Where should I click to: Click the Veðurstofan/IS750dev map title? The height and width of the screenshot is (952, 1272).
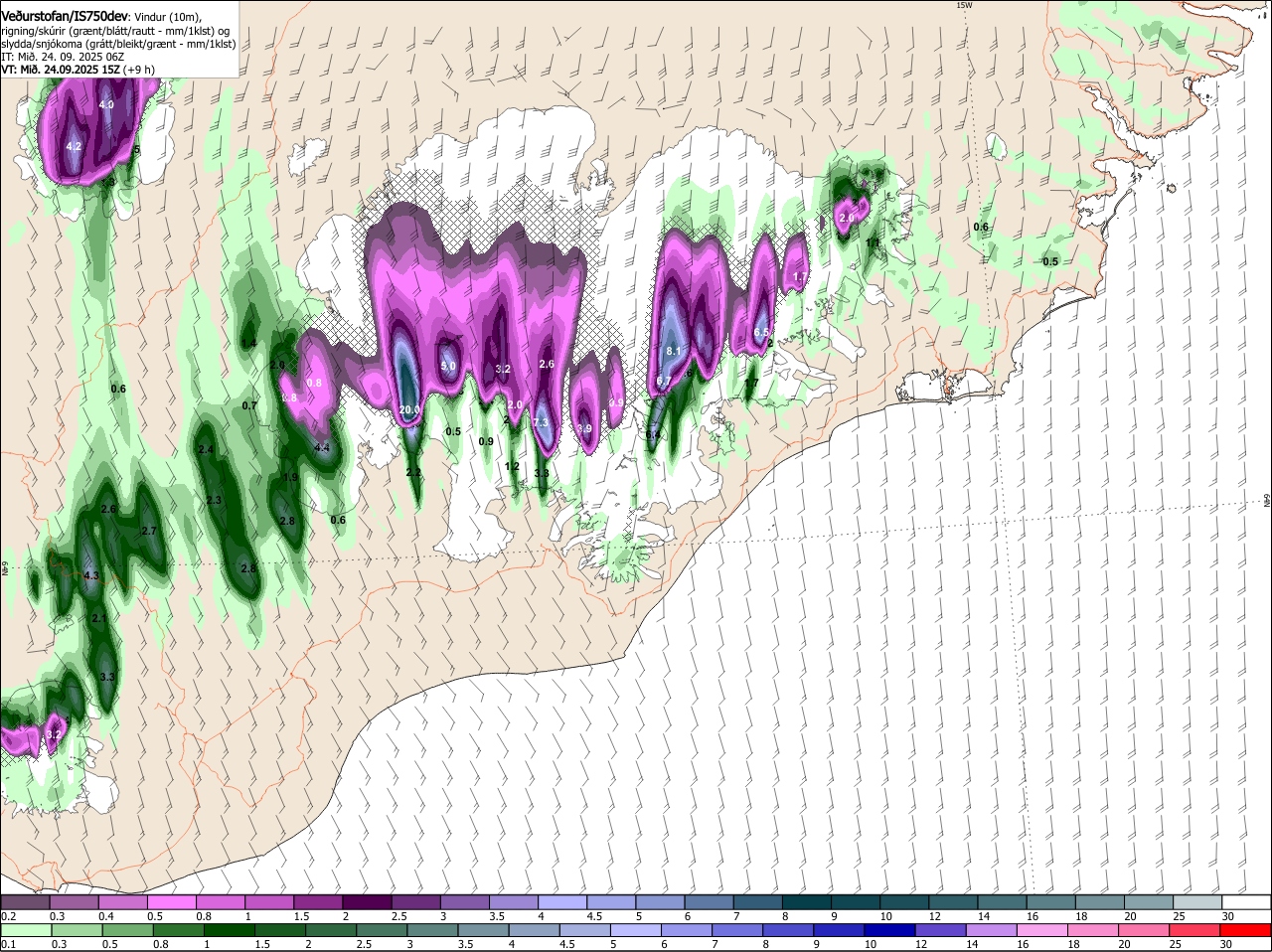[x=66, y=17]
